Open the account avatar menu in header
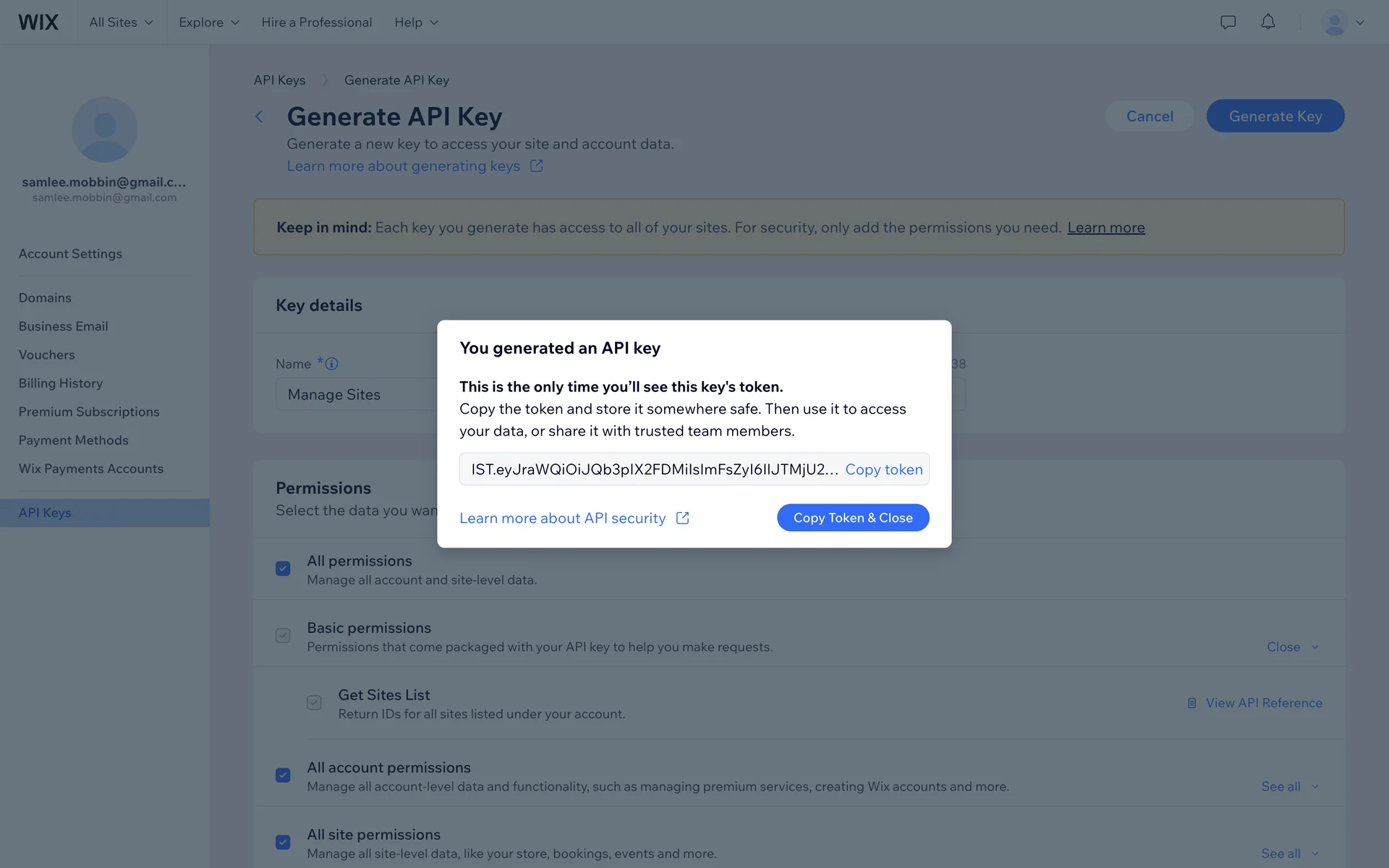Screen dimensions: 1389x868 pos(1342,22)
